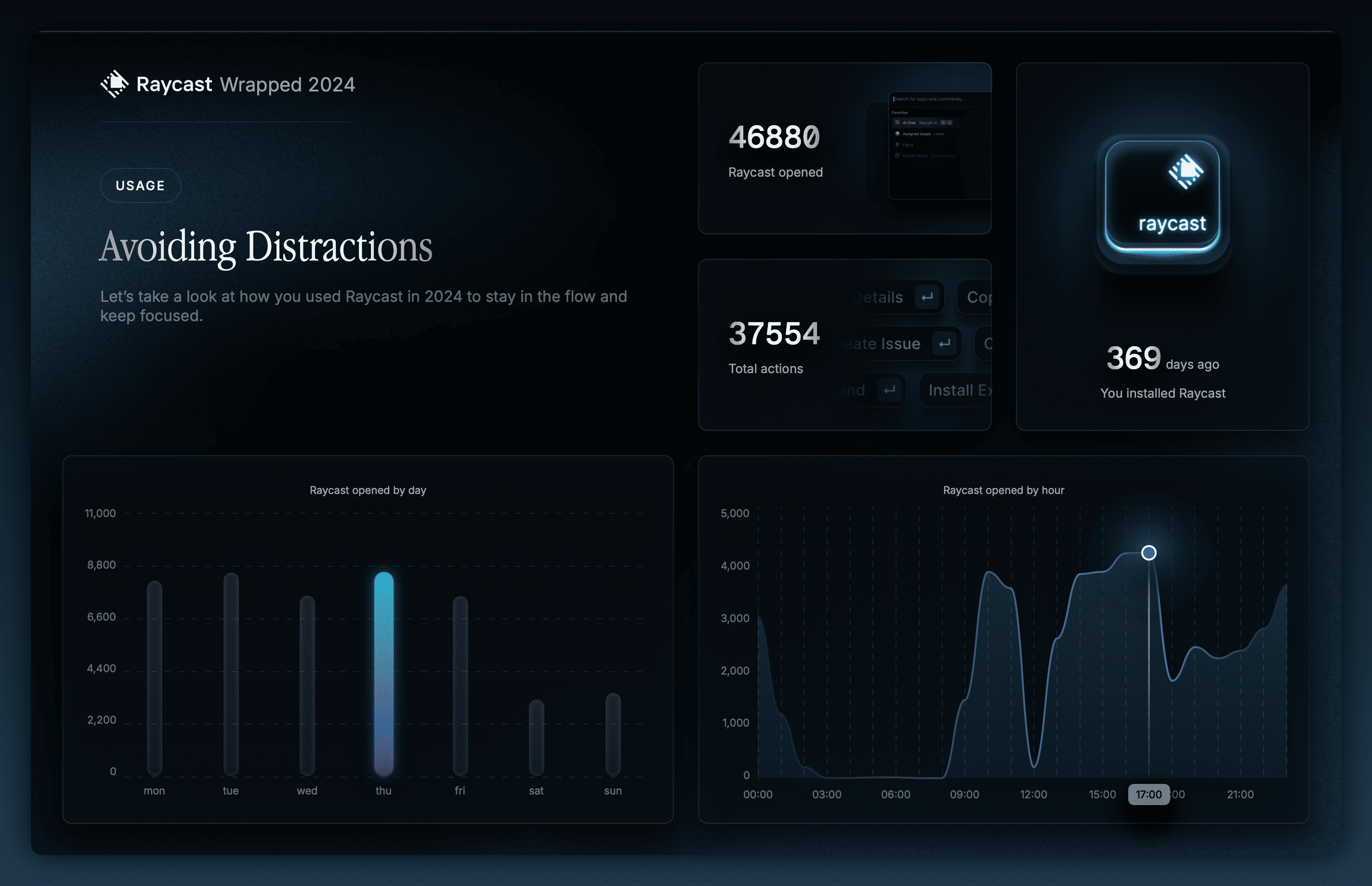Click the USAGE pill badge

click(140, 185)
